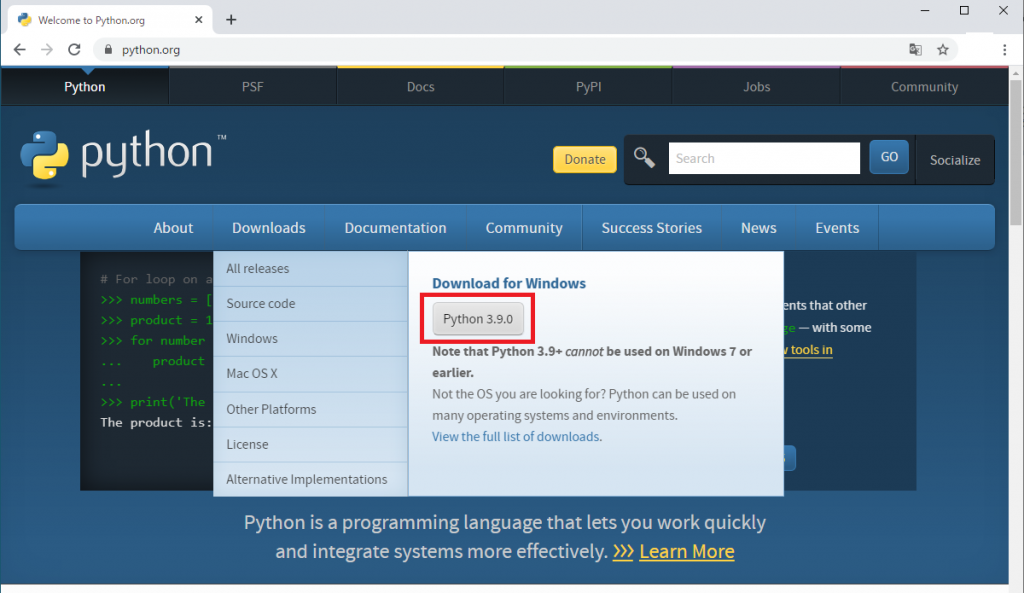Open the About navigation menu
The width and height of the screenshot is (1024, 593).
click(x=173, y=228)
